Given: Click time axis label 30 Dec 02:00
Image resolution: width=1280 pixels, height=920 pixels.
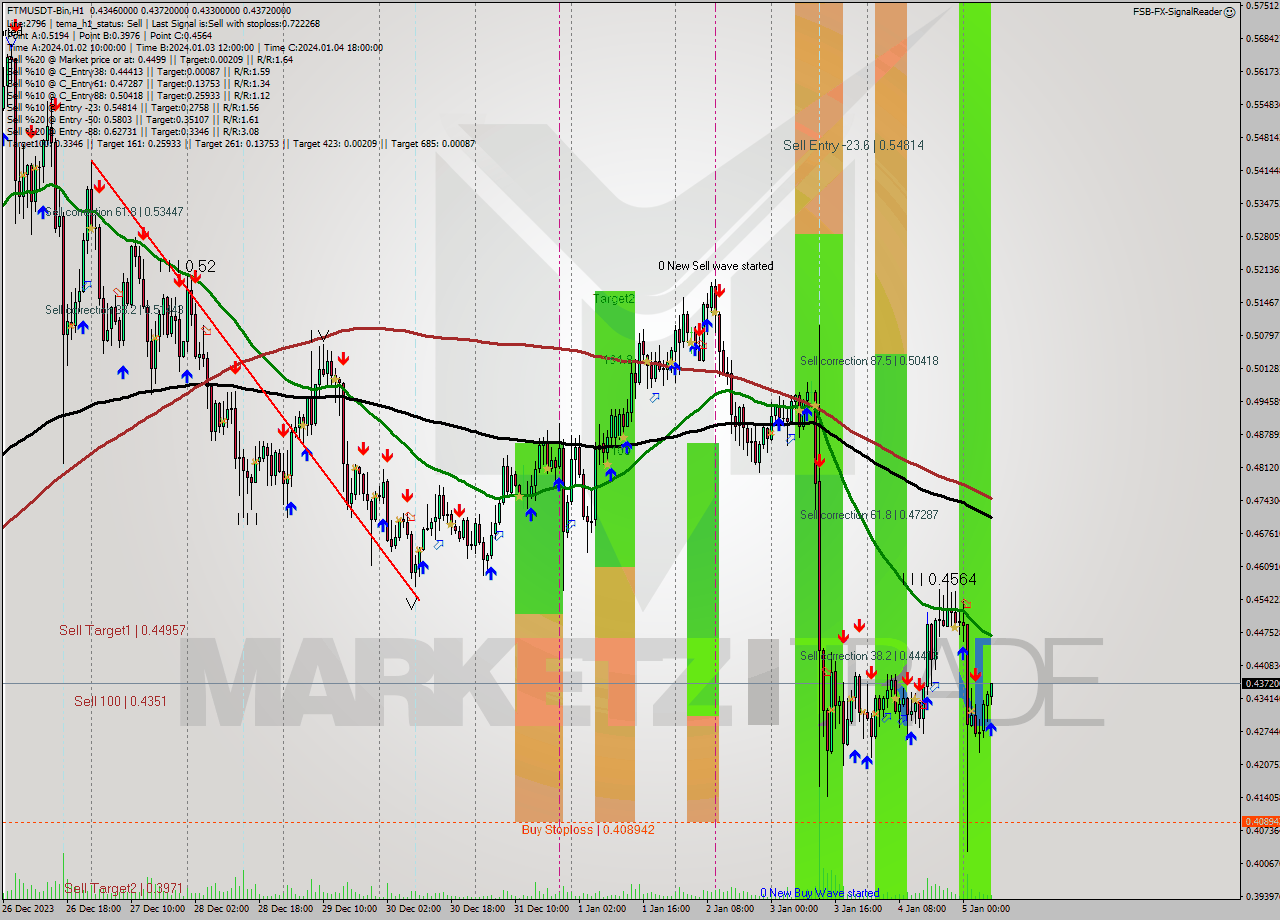Looking at the screenshot, I should click(x=415, y=909).
